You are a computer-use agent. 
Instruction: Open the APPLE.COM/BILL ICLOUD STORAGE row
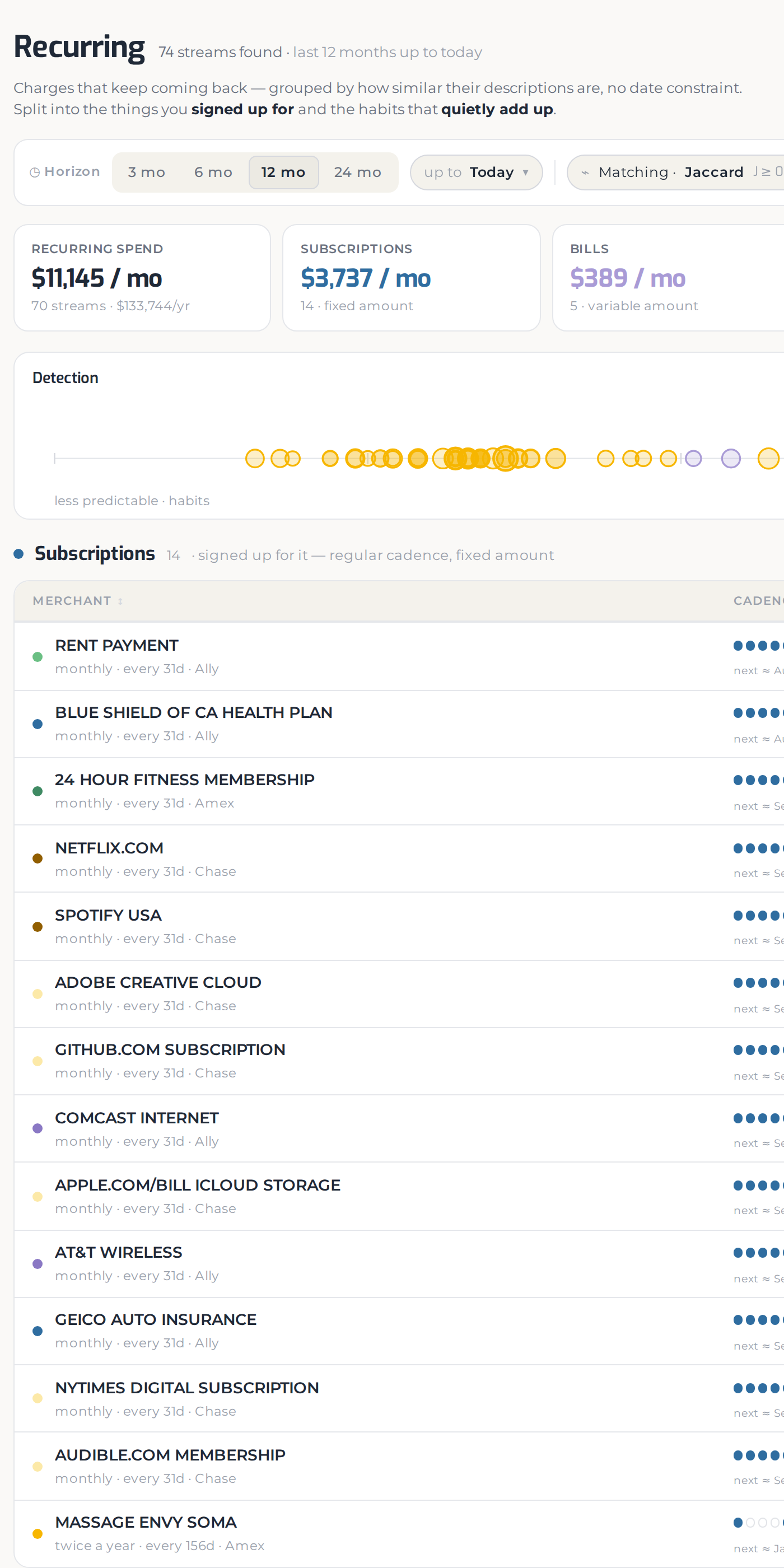[x=399, y=1196]
